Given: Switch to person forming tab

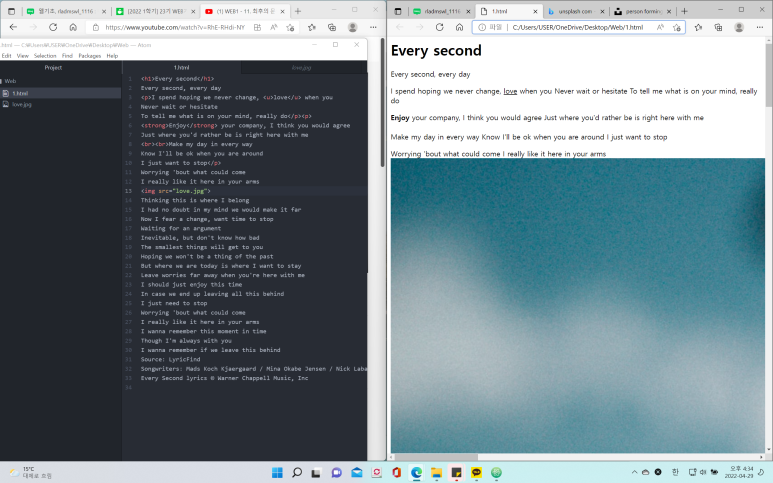Looking at the screenshot, I should pyautogui.click(x=642, y=11).
